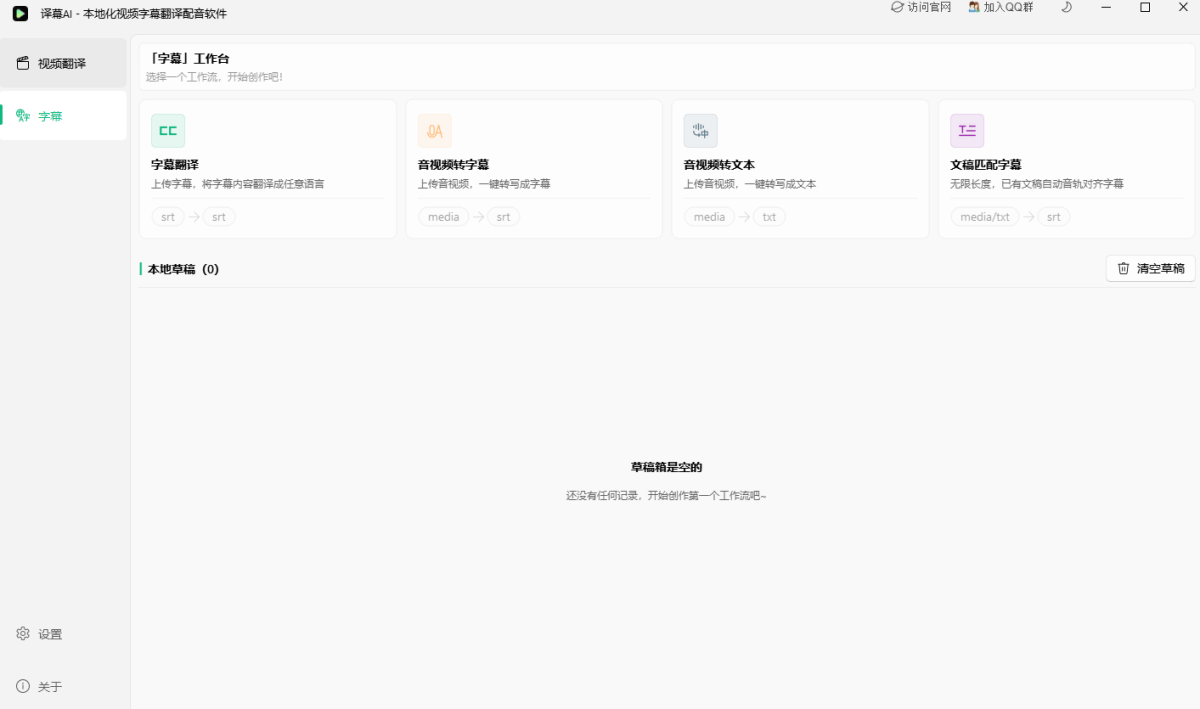Click the About info icon in sidebar

pos(23,686)
